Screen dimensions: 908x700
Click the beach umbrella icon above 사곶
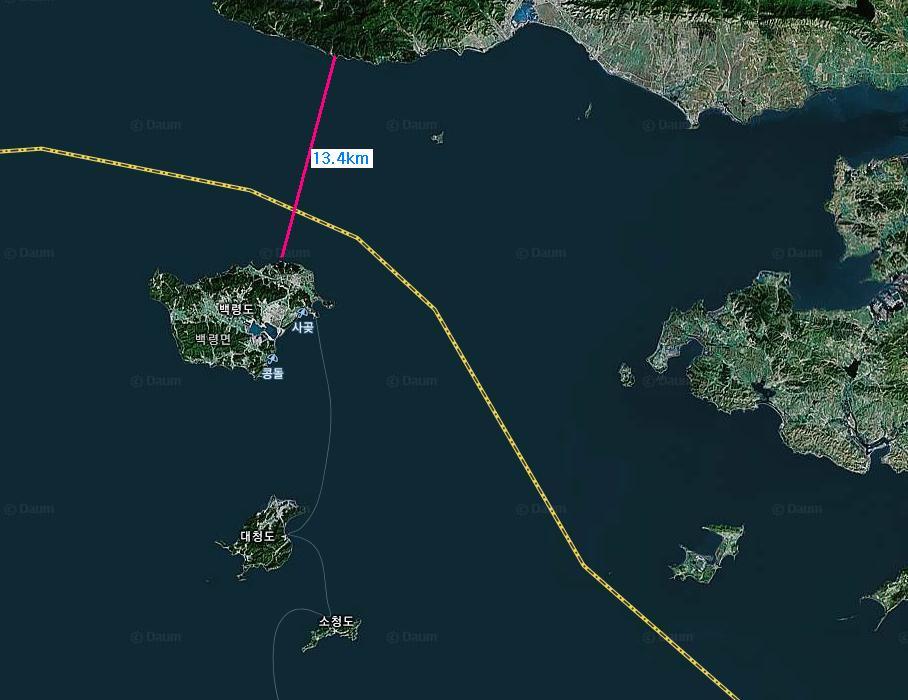tap(301, 313)
